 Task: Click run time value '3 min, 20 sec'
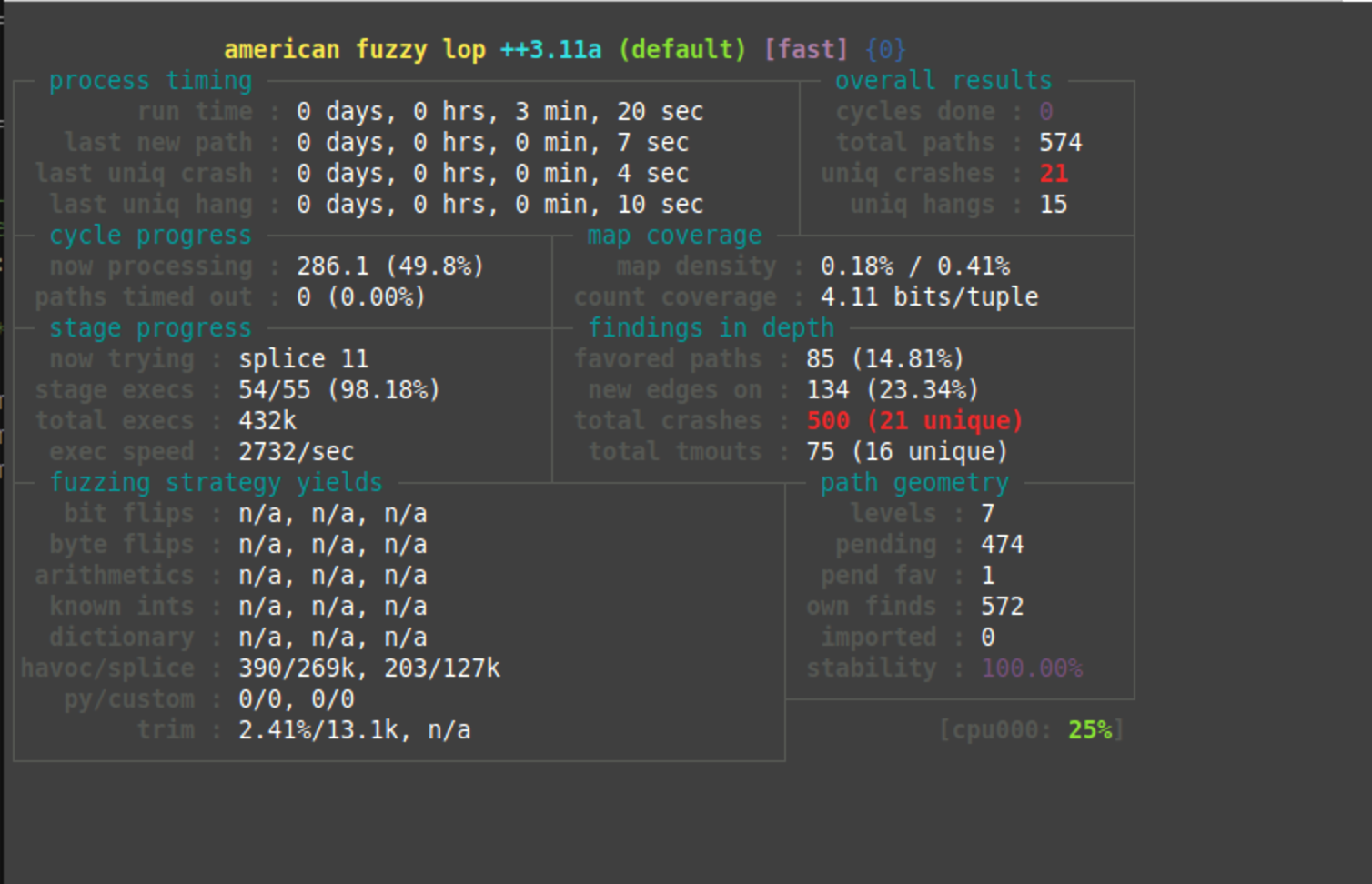point(610,111)
